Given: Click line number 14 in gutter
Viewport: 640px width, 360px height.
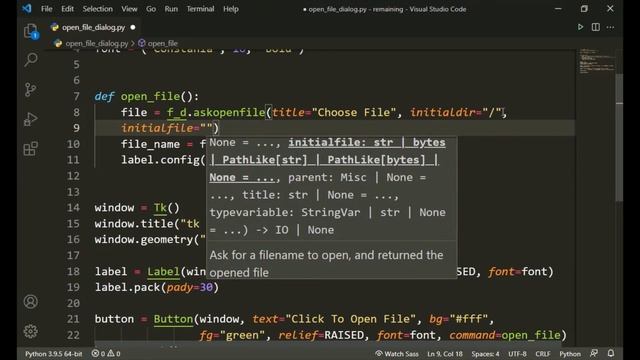Looking at the screenshot, I should tap(73, 208).
